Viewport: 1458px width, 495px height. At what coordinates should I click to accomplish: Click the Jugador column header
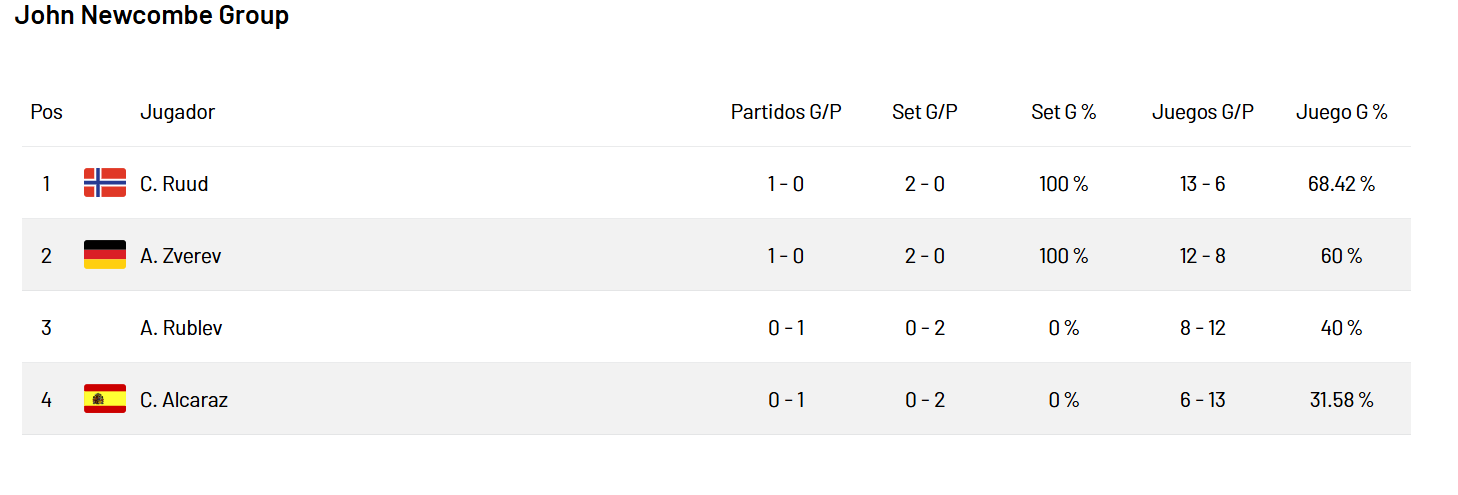point(177,112)
